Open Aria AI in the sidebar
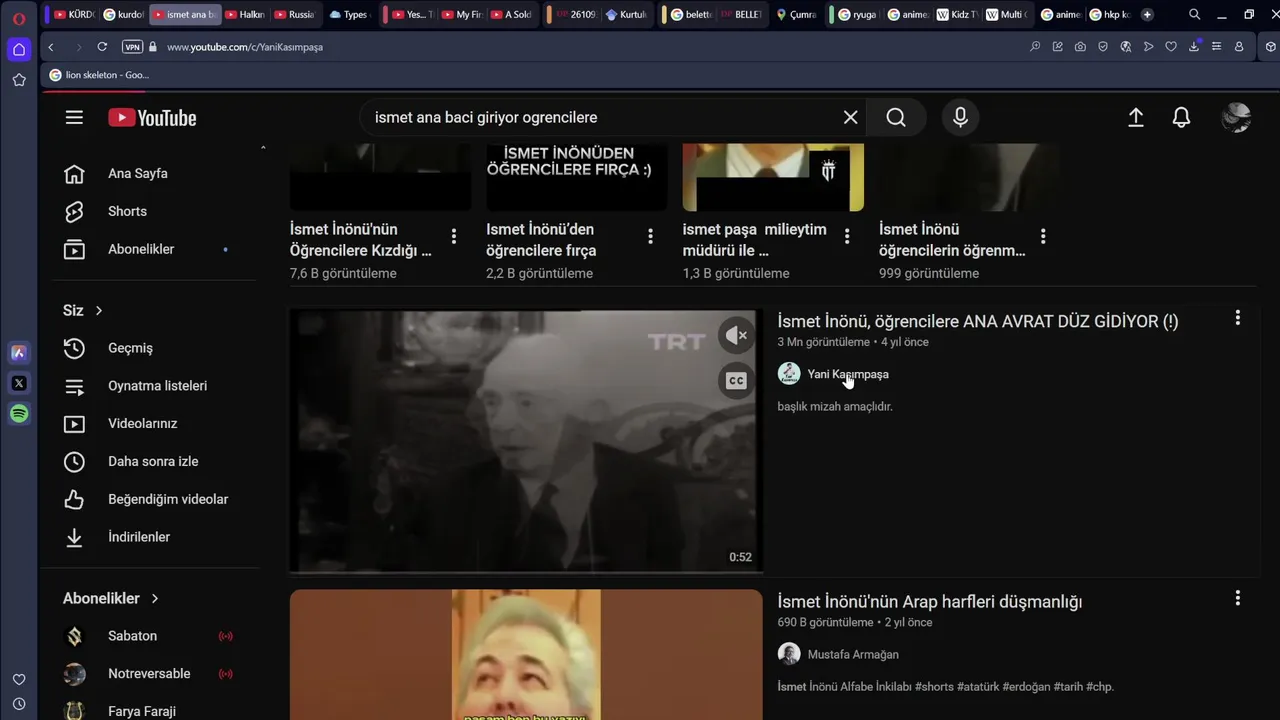Screen dimensions: 1280x720 click(x=19, y=352)
